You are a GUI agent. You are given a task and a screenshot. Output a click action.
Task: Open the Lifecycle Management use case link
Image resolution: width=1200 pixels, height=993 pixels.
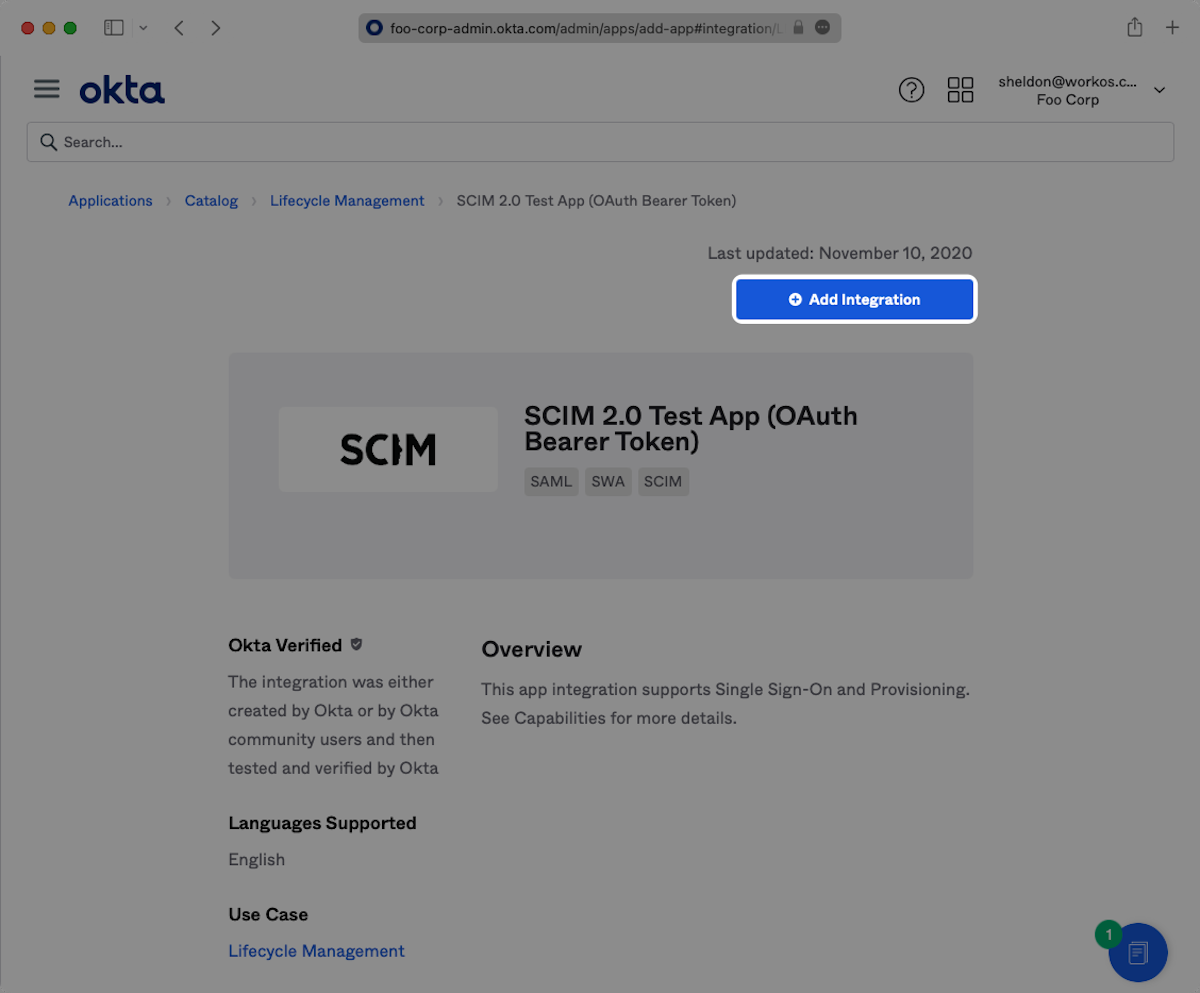[316, 951]
